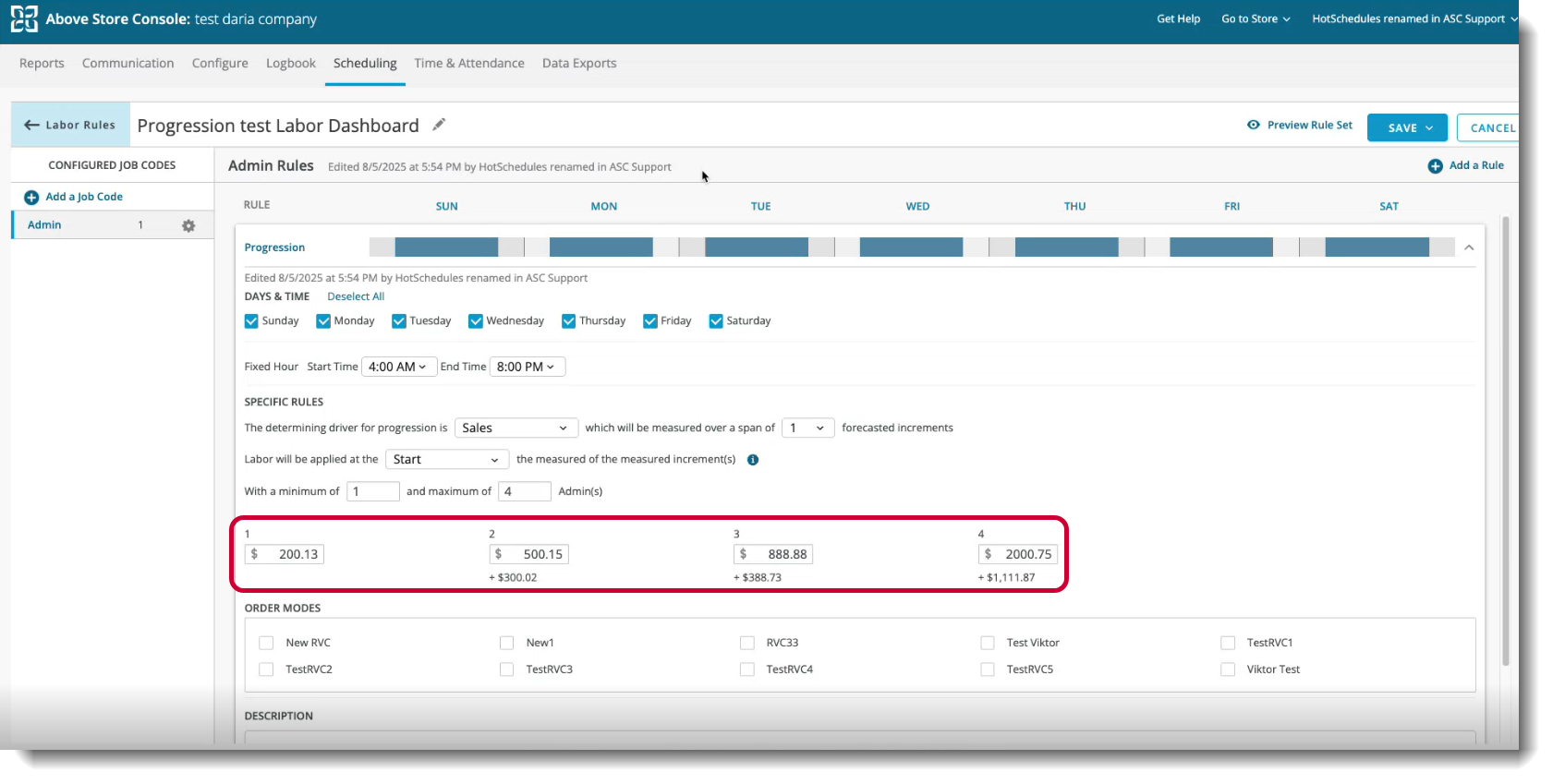Toggle the Wednesday checkbox
This screenshot has height=784, width=1553.
tap(476, 321)
